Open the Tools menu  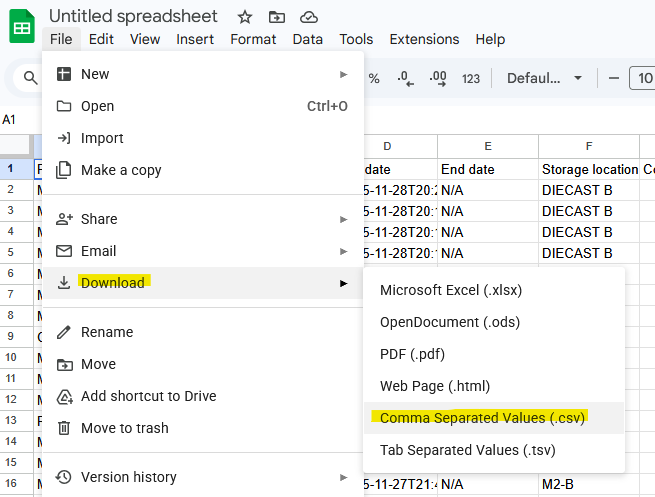[x=356, y=39]
